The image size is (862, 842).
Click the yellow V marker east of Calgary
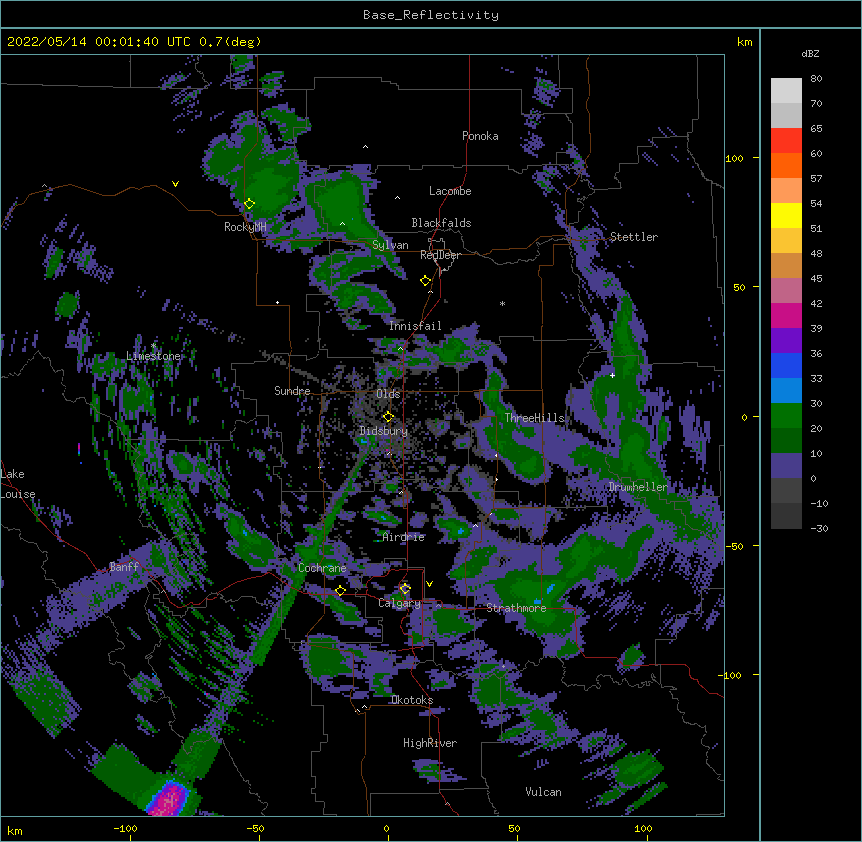click(429, 584)
